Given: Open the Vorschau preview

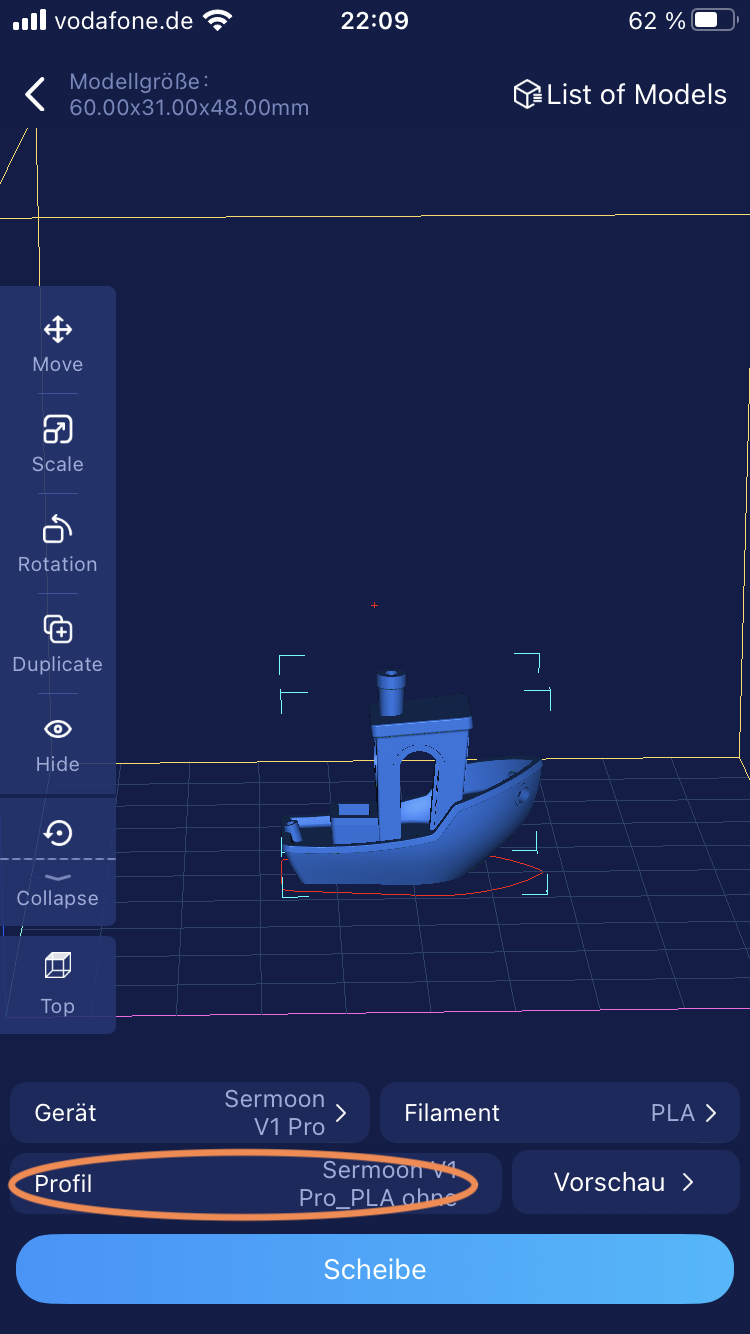Looking at the screenshot, I should coord(625,1182).
